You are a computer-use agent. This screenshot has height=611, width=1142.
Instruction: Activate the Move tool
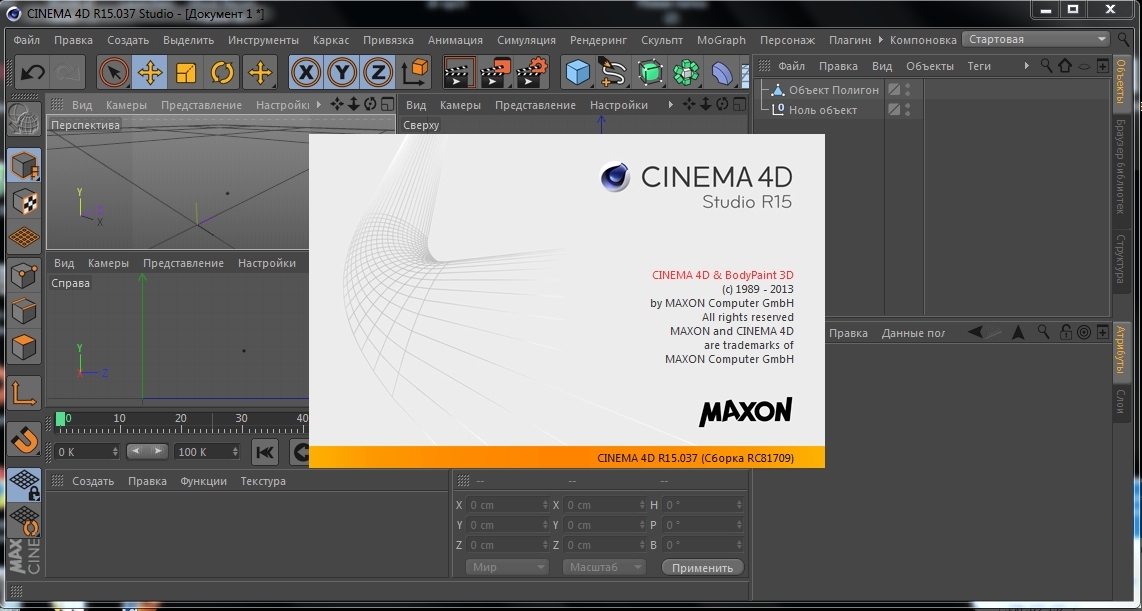point(149,72)
